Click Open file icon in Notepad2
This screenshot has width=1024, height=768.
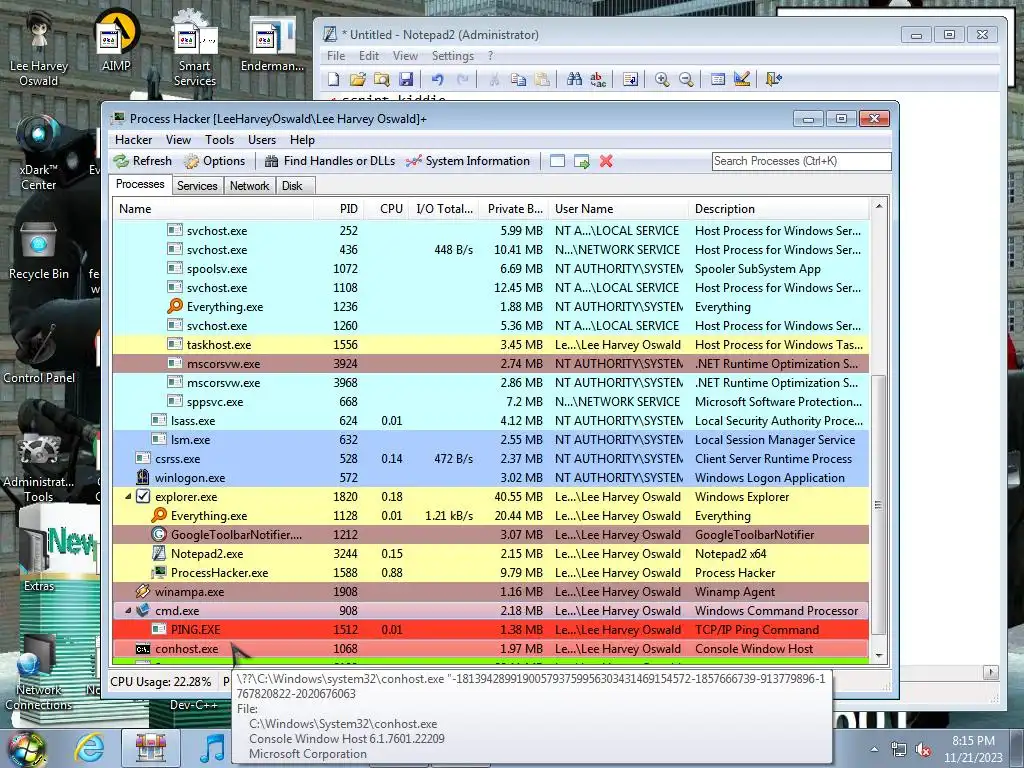pyautogui.click(x=357, y=79)
